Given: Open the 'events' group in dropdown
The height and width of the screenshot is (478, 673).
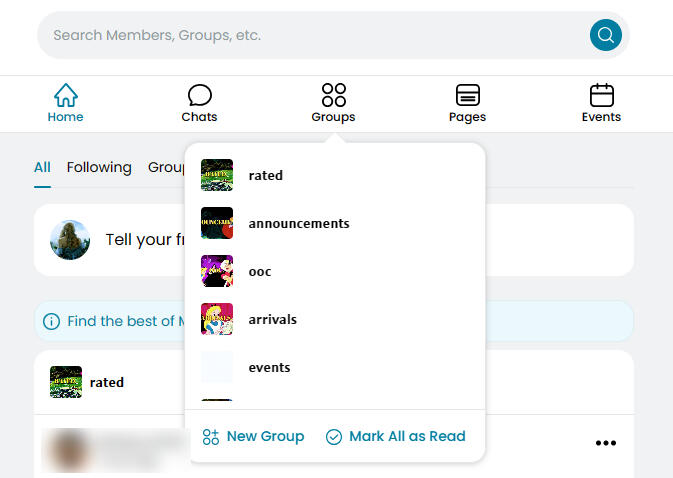Looking at the screenshot, I should 269,367.
